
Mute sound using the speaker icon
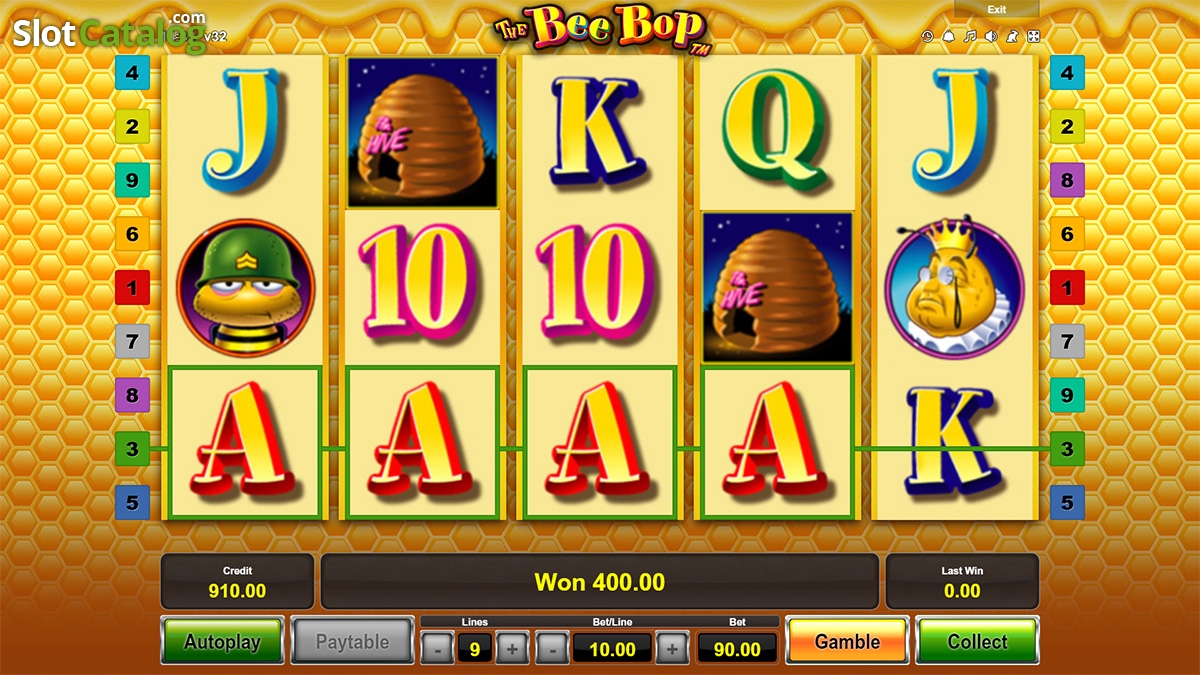(x=991, y=37)
